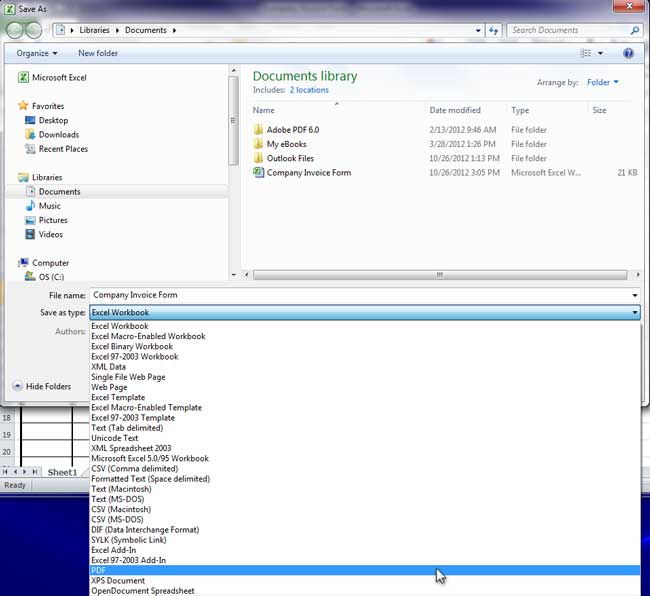Choose OpenDocument Spreadsheet file type

click(x=365, y=591)
